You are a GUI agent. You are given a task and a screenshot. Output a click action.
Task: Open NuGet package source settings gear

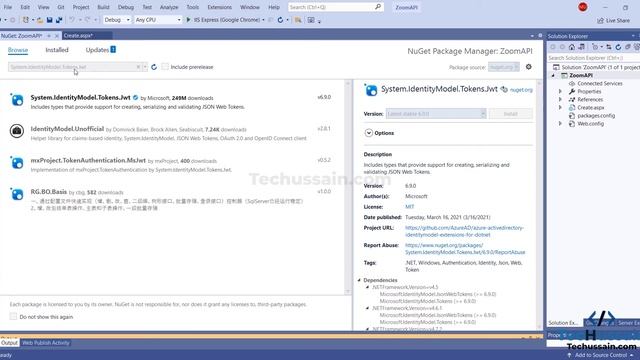coord(529,67)
